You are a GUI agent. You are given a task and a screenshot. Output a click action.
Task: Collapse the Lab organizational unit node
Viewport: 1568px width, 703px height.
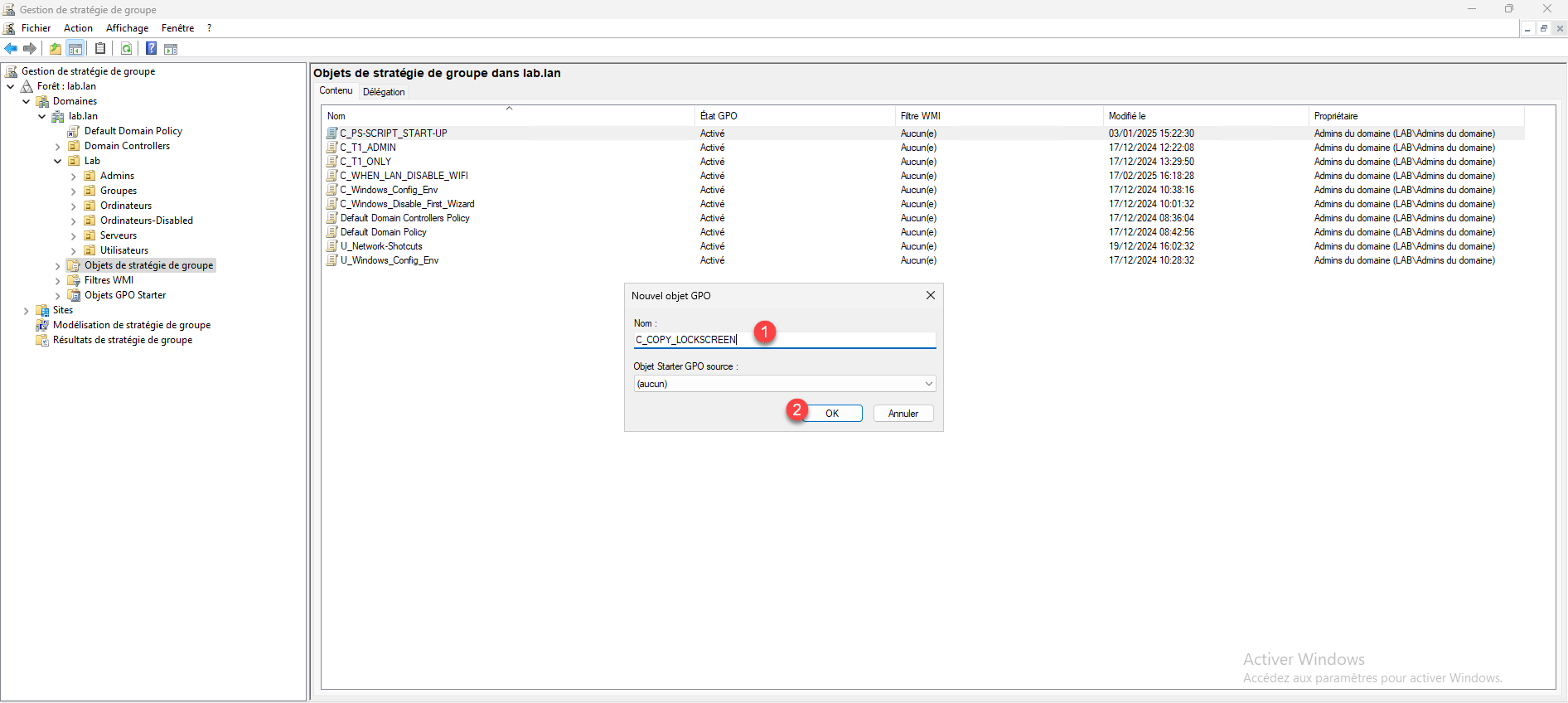[58, 162]
